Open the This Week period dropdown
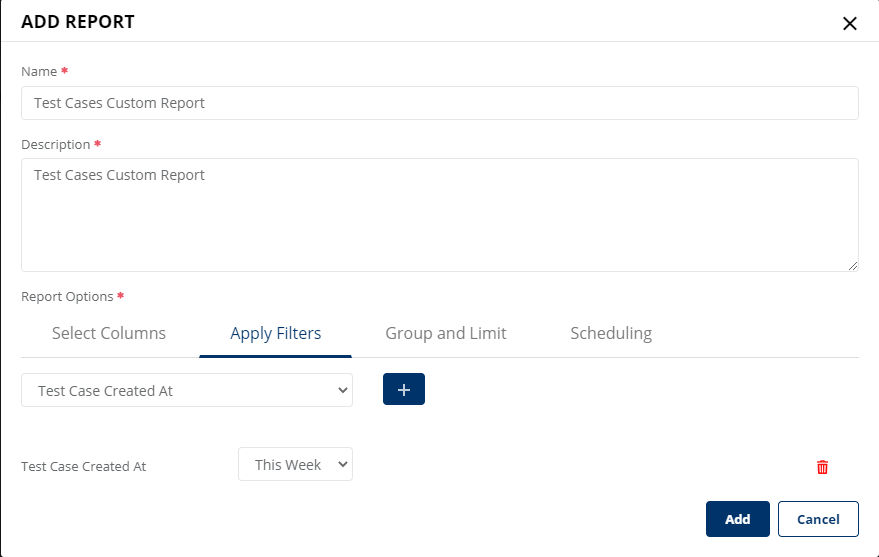The height and width of the screenshot is (557, 879). 295,464
